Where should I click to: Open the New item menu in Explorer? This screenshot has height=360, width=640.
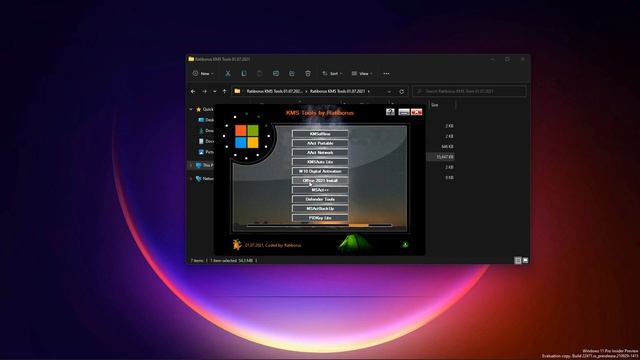(203, 73)
